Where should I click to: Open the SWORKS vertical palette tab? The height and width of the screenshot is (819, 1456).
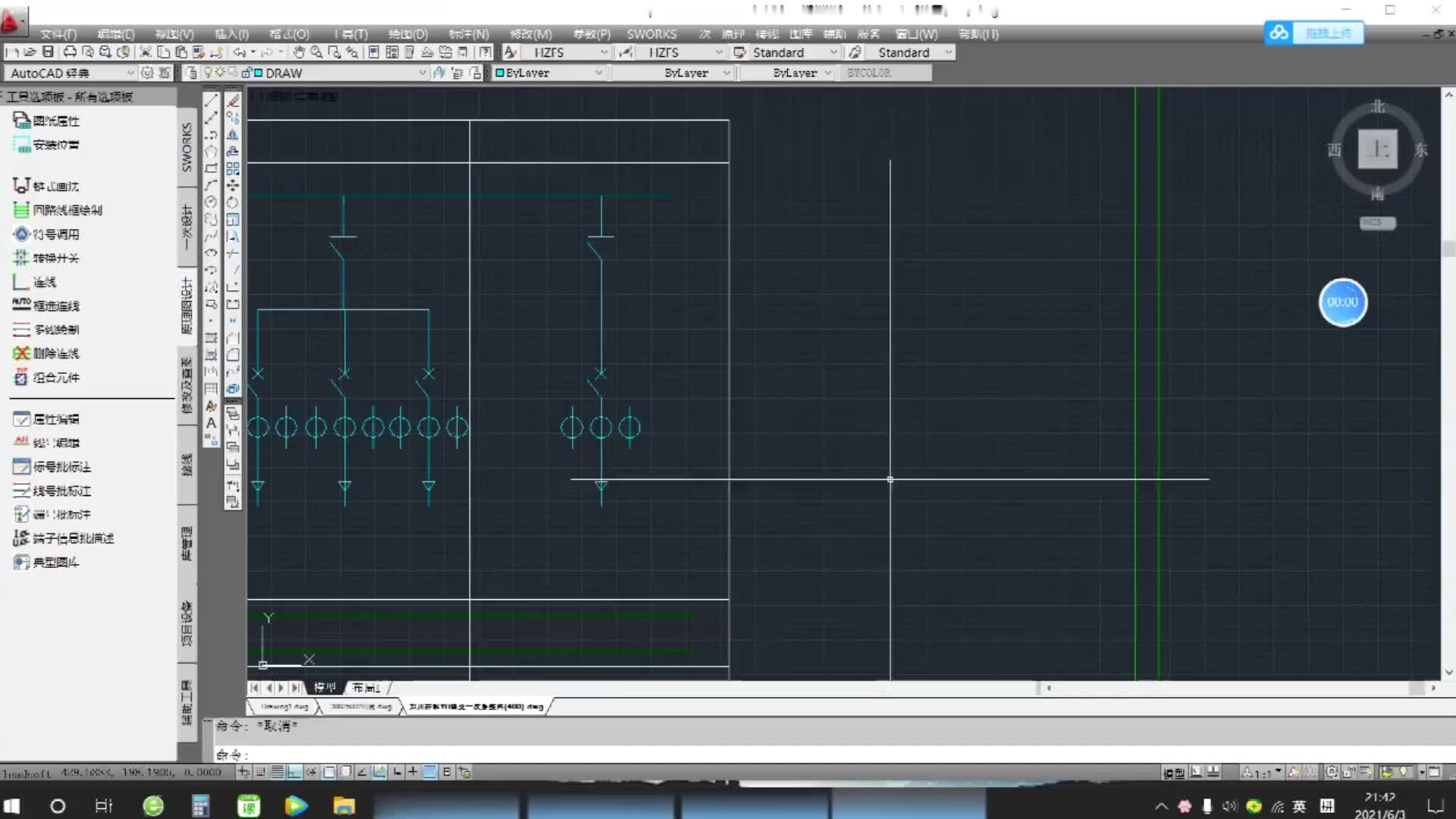[187, 147]
